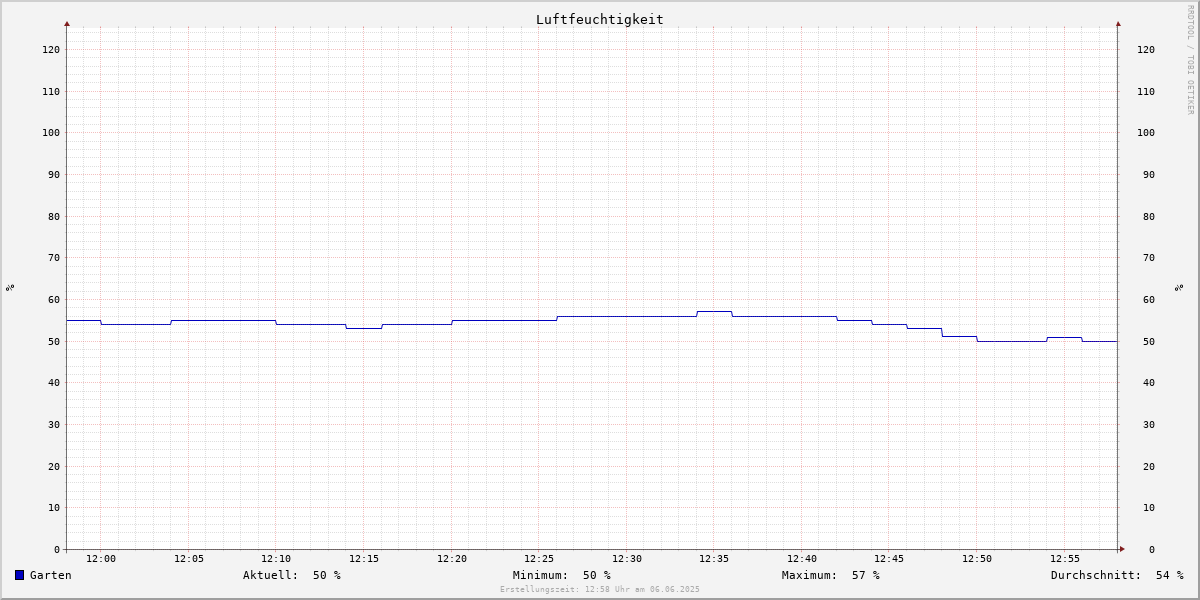
Task: Click the 12:45 time axis label
Action: [x=889, y=559]
